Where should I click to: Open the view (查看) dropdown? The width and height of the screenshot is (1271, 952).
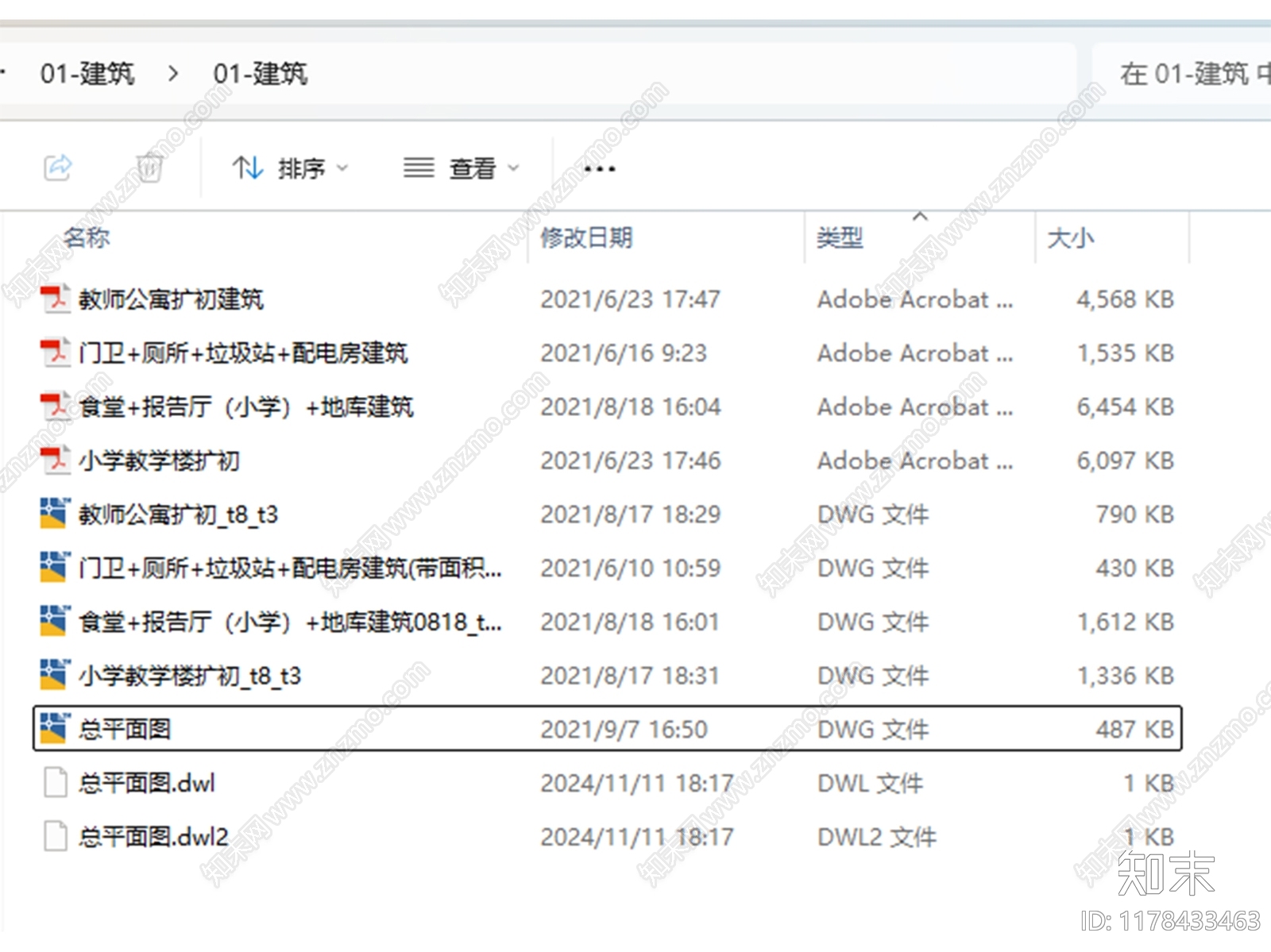461,168
